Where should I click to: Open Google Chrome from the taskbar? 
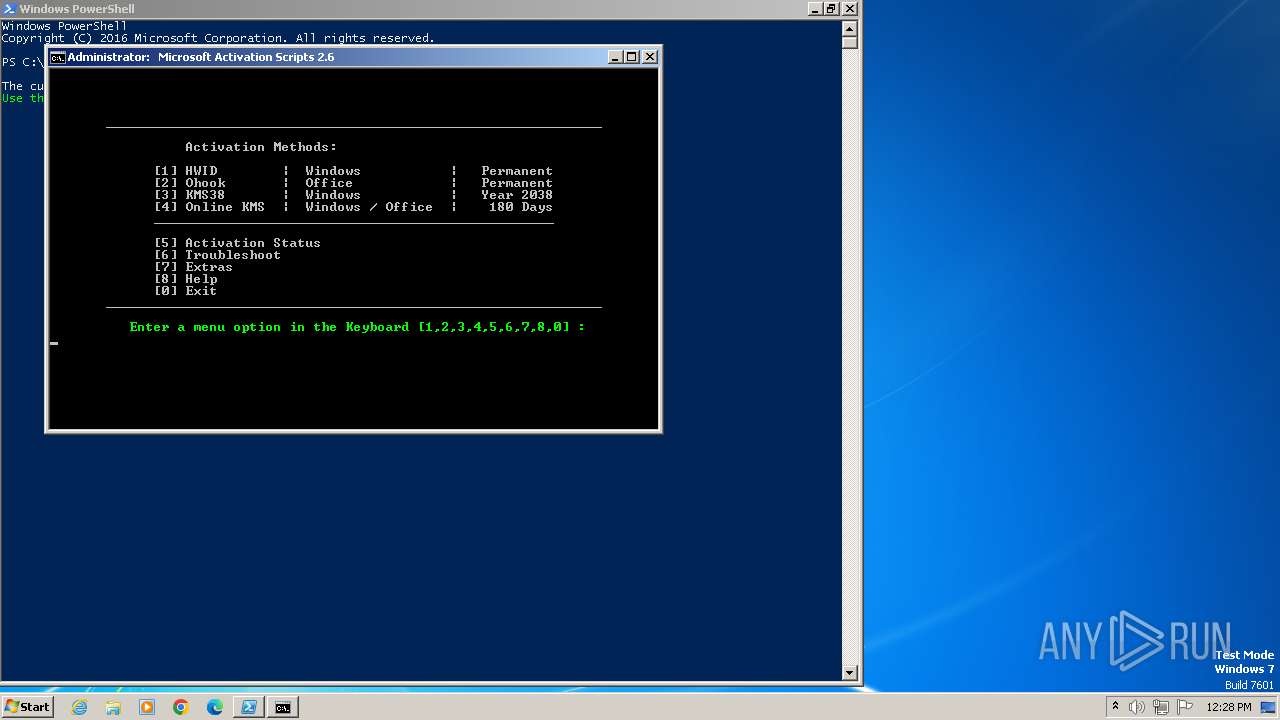[181, 707]
